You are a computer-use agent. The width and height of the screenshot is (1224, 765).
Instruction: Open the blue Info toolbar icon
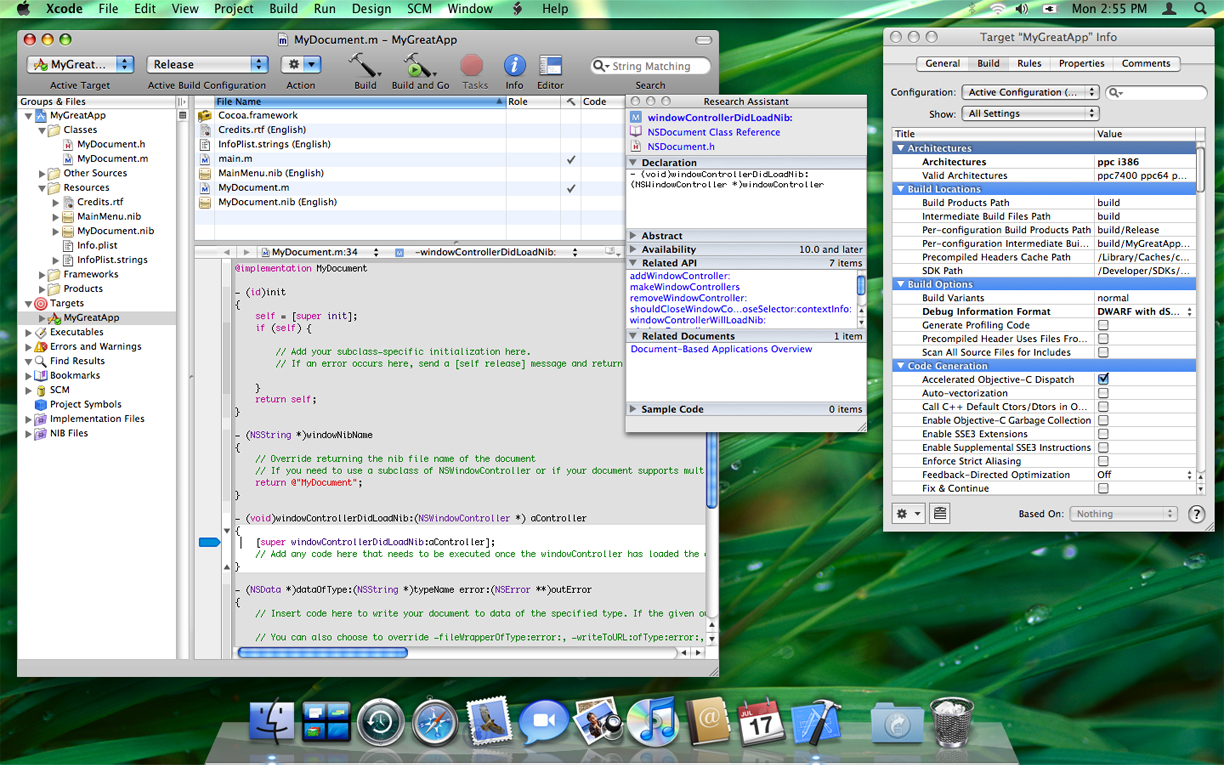coord(514,65)
